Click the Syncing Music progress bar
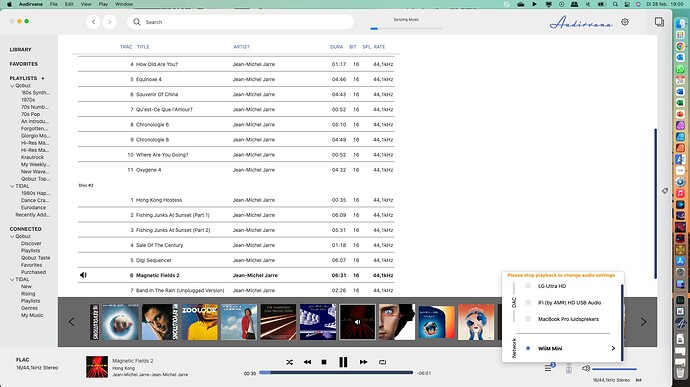The height and width of the screenshot is (387, 690). point(406,29)
